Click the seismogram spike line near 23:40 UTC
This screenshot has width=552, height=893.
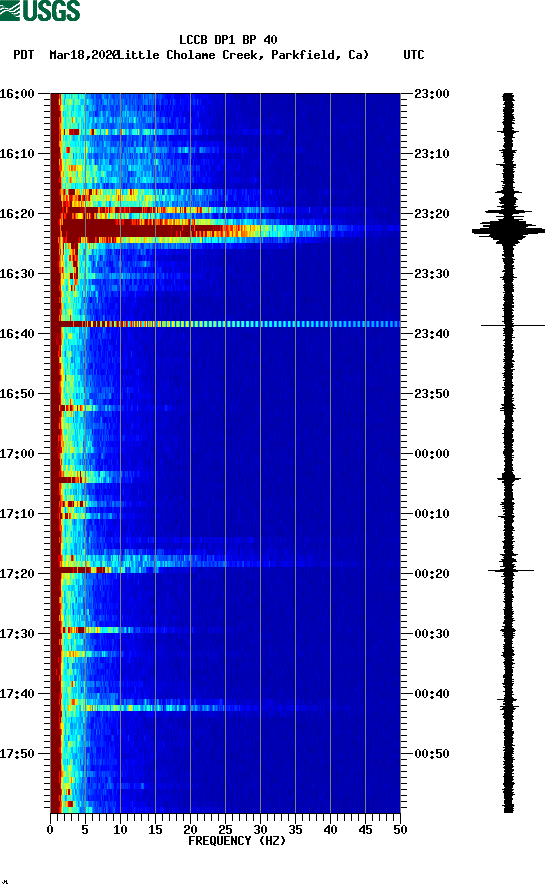pos(513,325)
